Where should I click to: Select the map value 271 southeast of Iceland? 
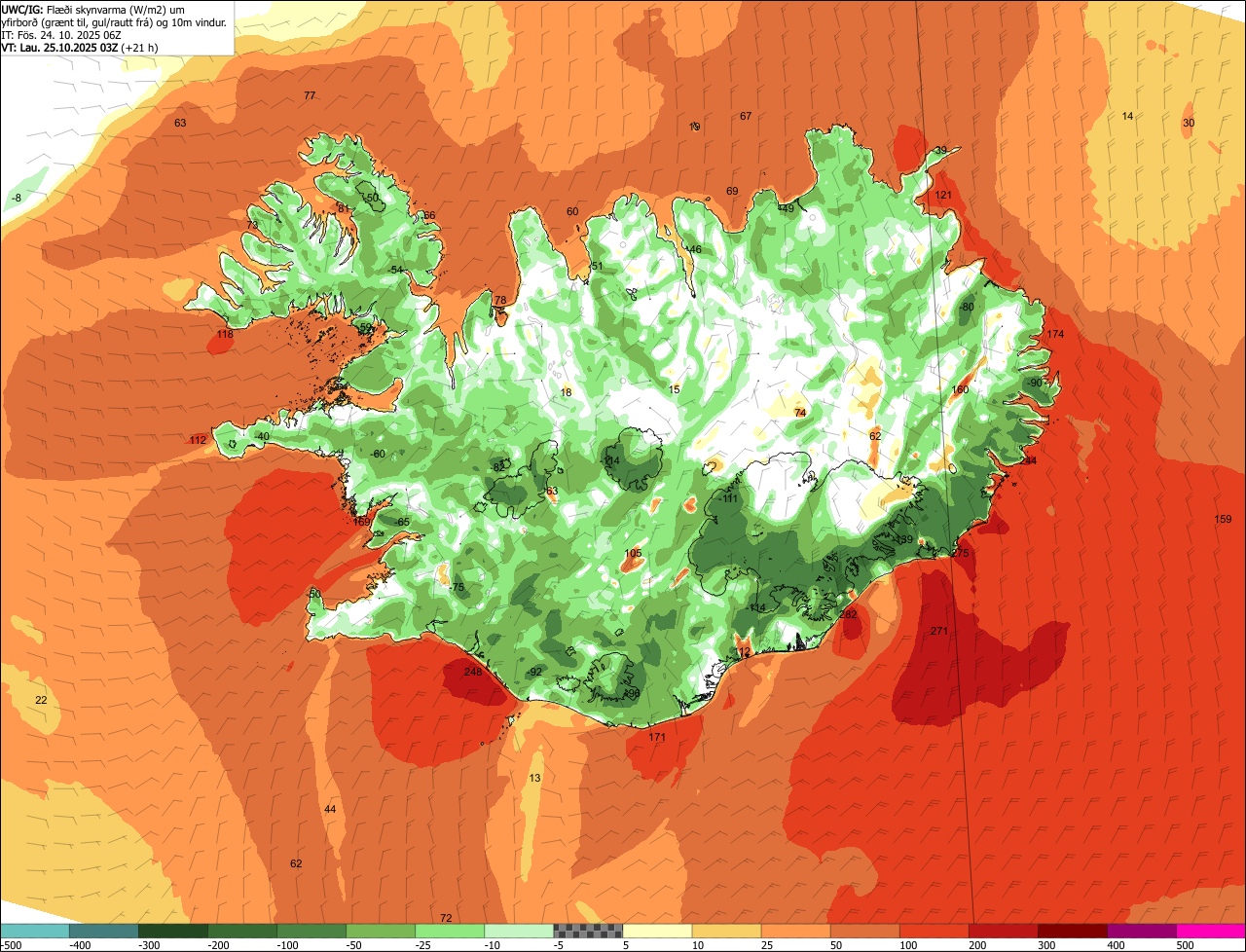[938, 631]
